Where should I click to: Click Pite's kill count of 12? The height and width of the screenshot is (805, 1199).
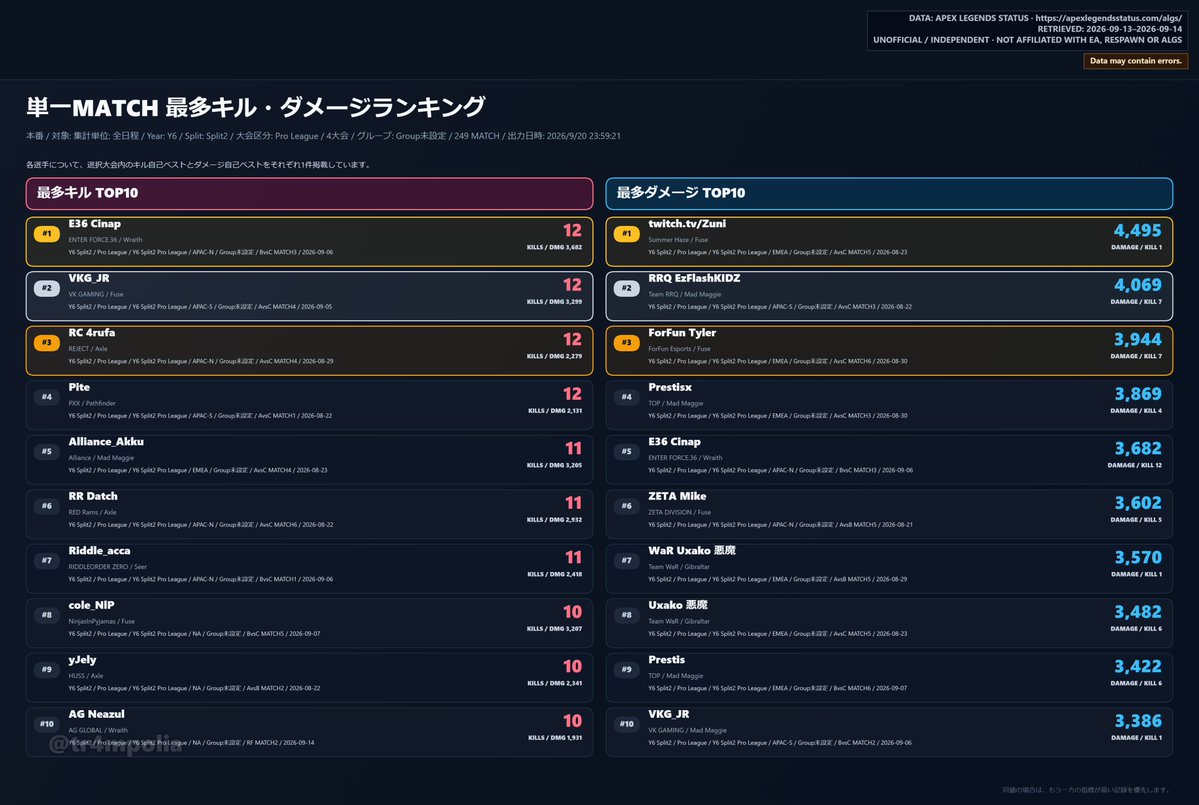click(x=572, y=394)
